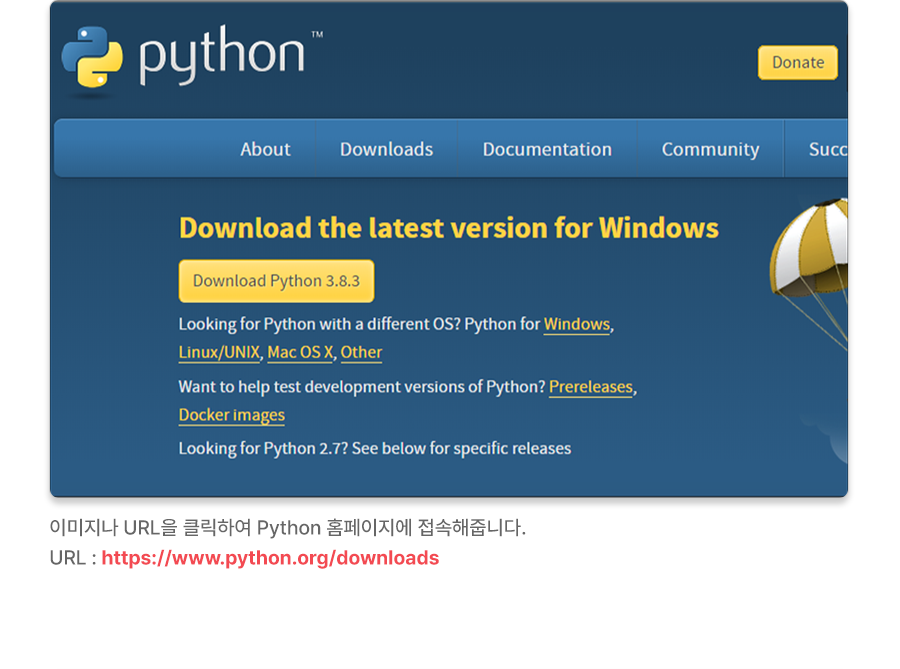The width and height of the screenshot is (900, 669).
Task: Click the Python two-snakes logo icon
Action: pyautogui.click(x=92, y=58)
